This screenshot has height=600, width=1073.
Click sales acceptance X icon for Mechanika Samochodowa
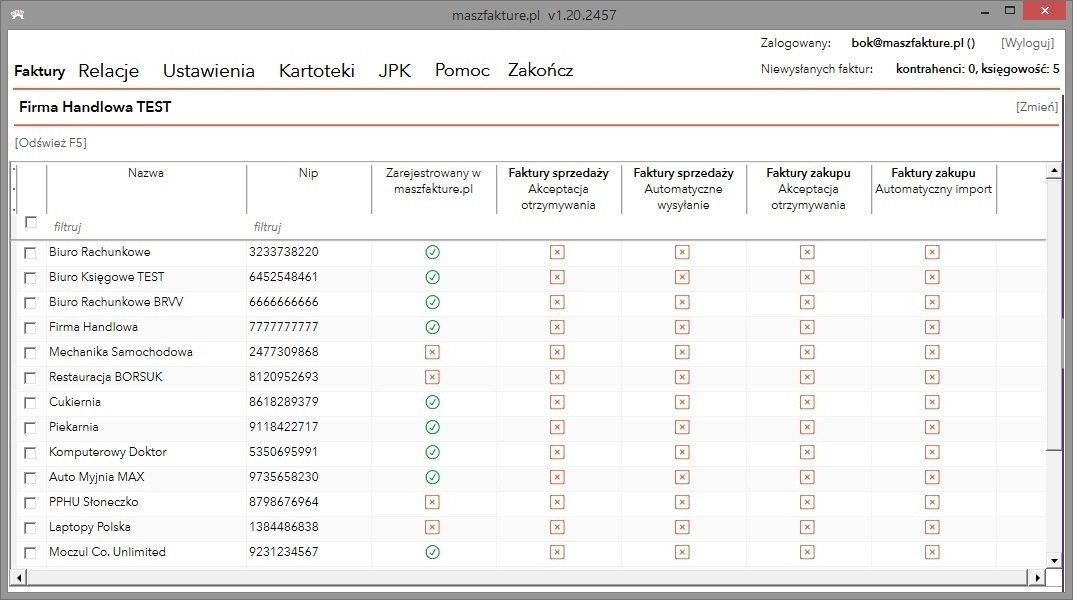[557, 352]
